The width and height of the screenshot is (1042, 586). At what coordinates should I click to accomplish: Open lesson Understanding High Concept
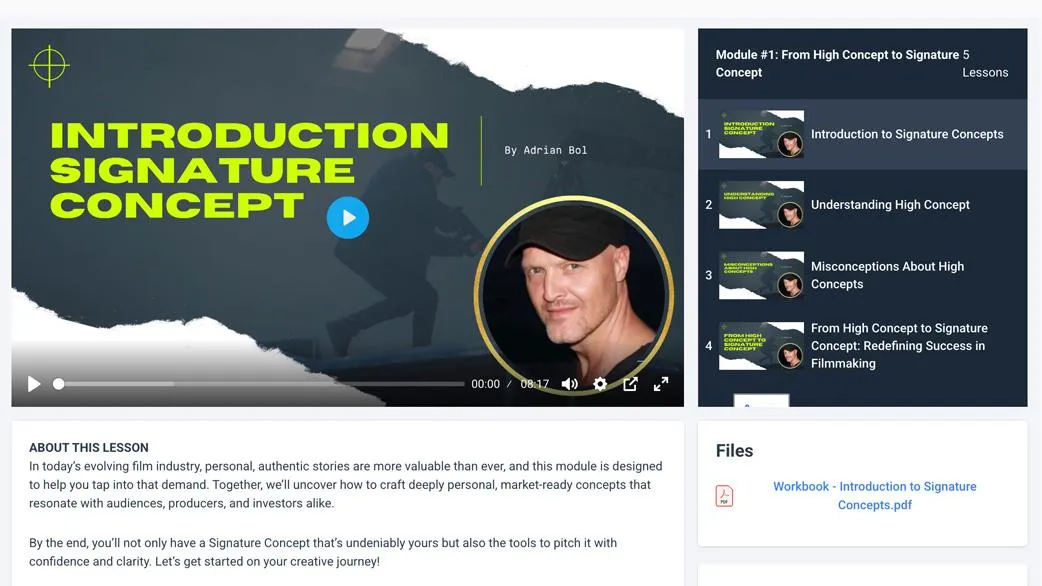click(863, 205)
